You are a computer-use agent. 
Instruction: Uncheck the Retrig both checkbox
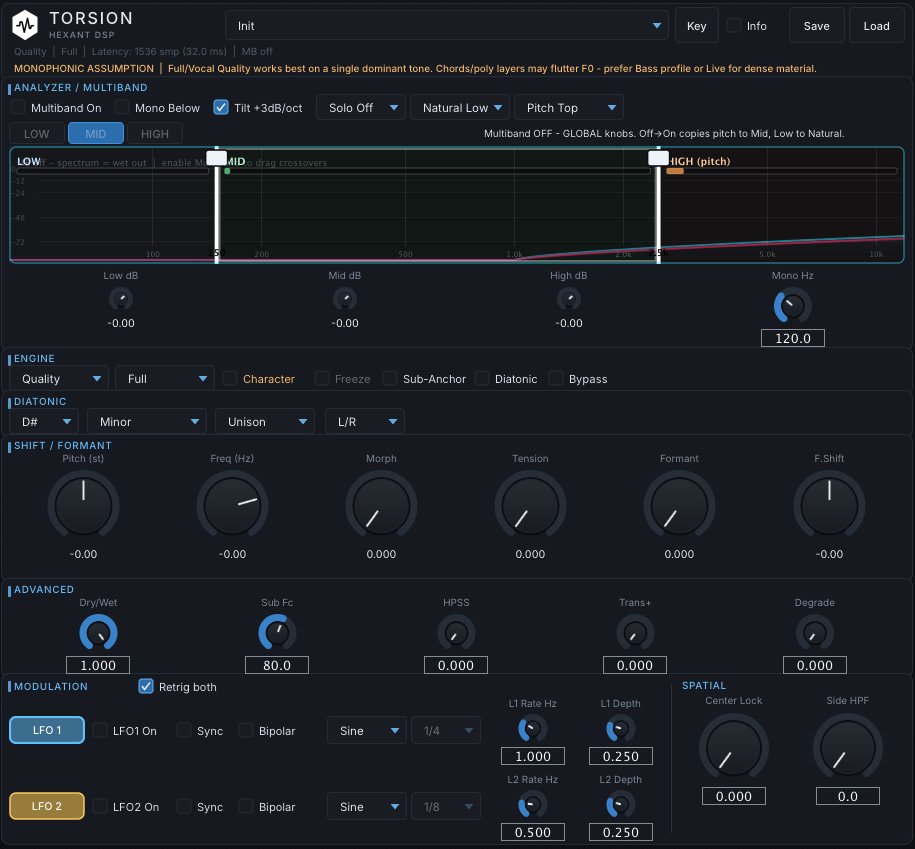coord(146,686)
